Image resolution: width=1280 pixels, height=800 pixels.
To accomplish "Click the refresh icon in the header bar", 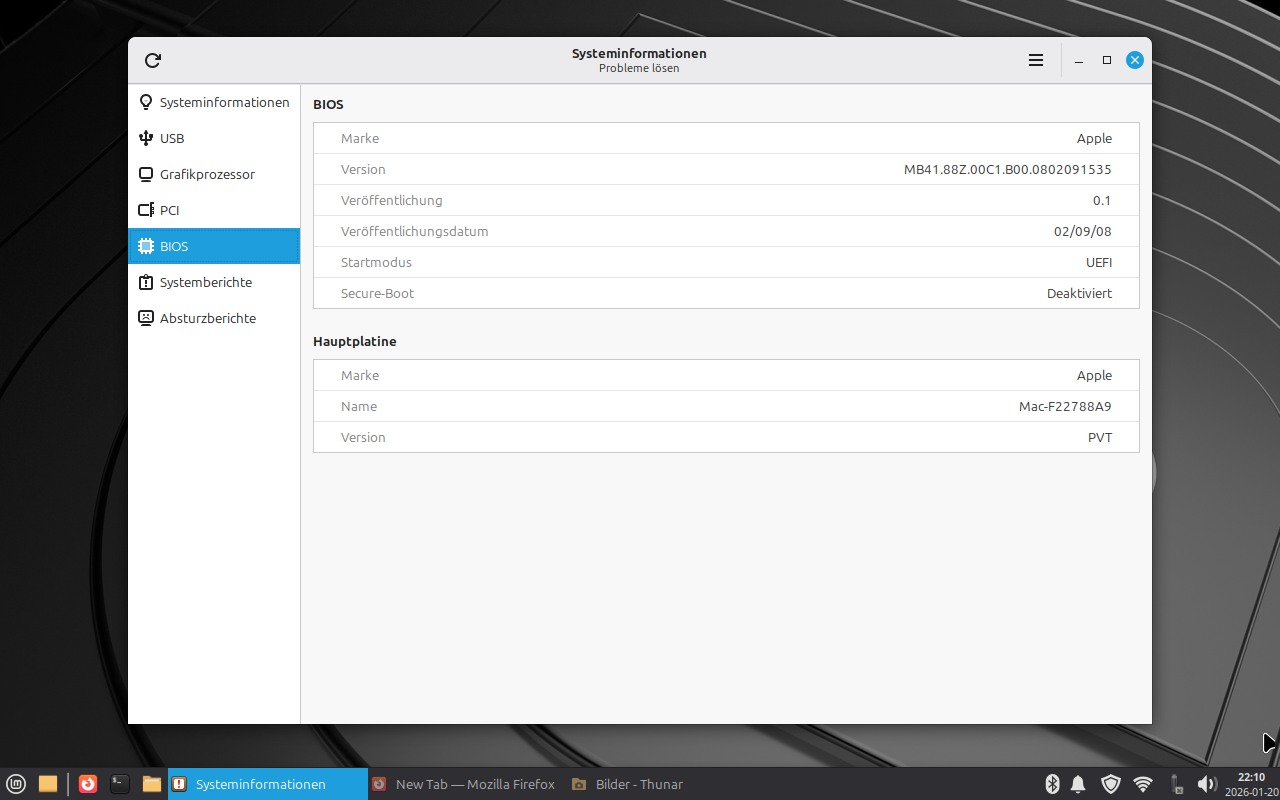I will [x=153, y=61].
